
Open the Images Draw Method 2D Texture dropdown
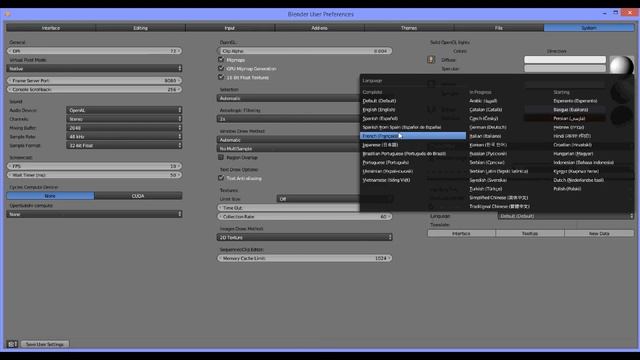(x=304, y=237)
